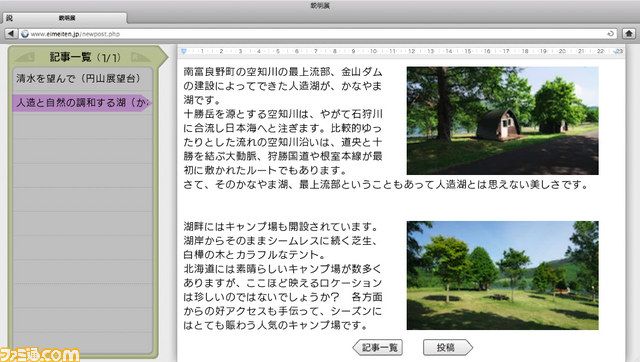The height and width of the screenshot is (362, 640).
Task: Select the campsite lawn photo
Action: pos(502,275)
